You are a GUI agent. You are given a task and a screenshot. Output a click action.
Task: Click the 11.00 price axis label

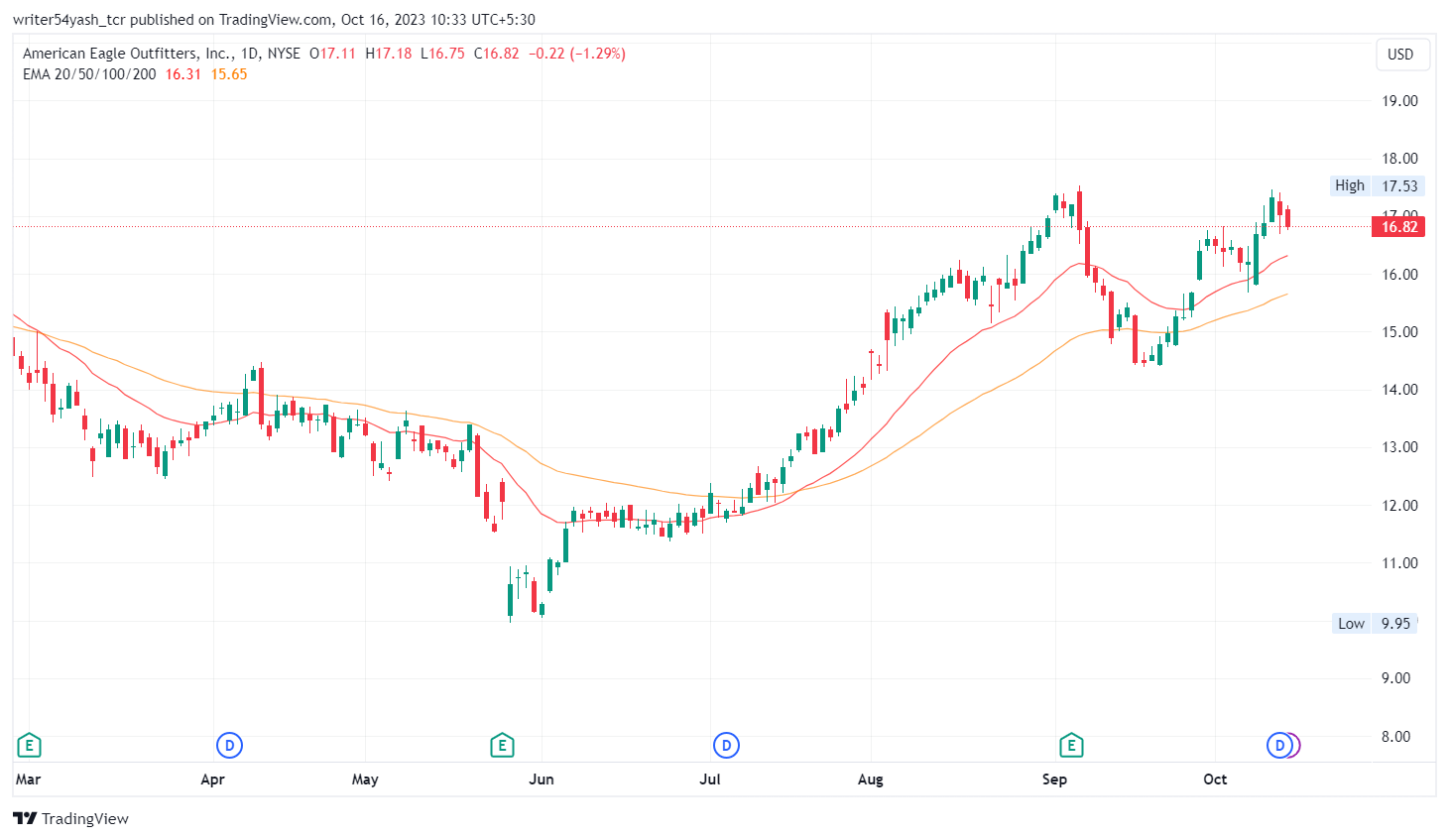click(x=1399, y=563)
